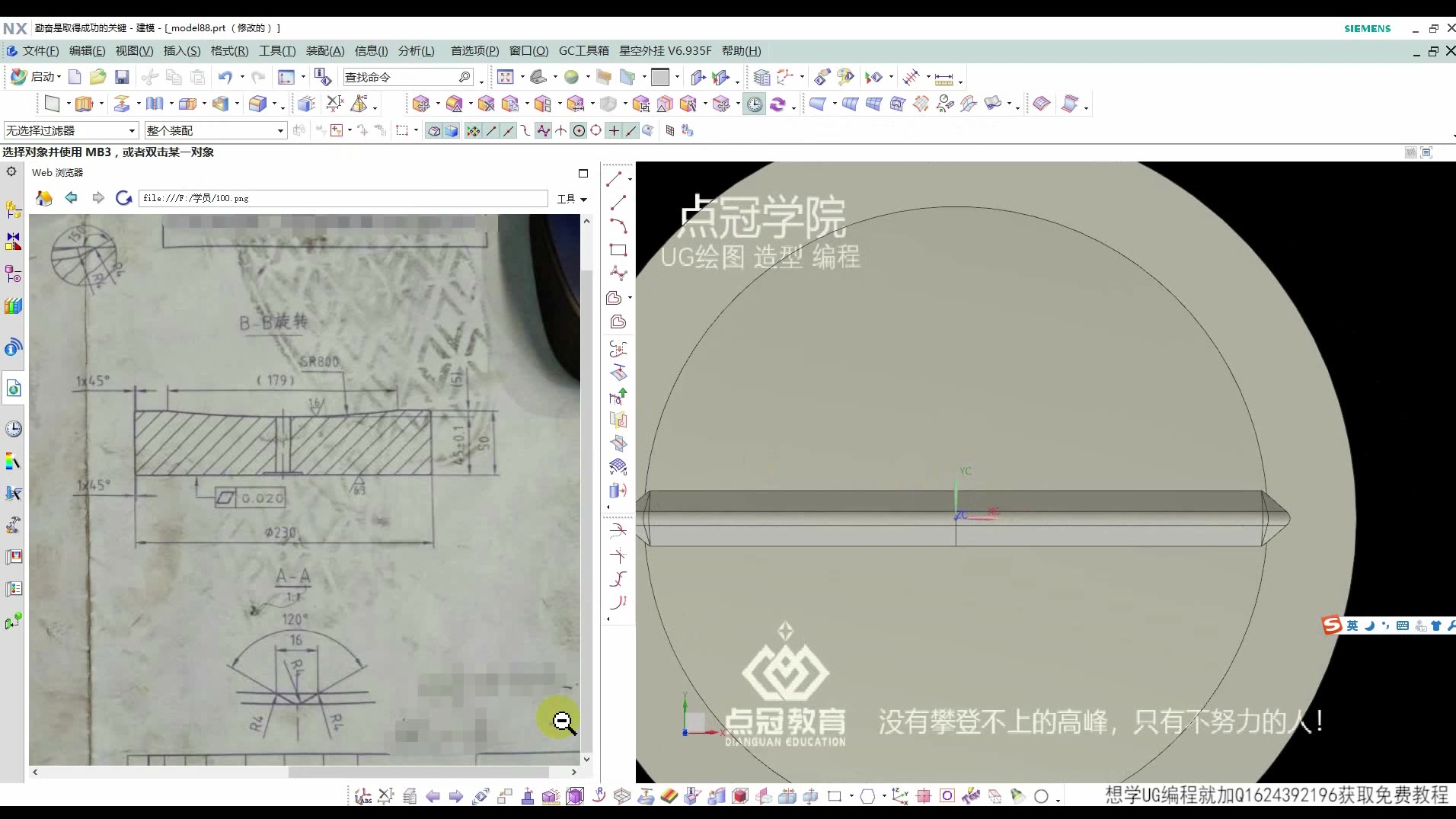
Task: Open the measure distance ruler tool
Action: 944,78
